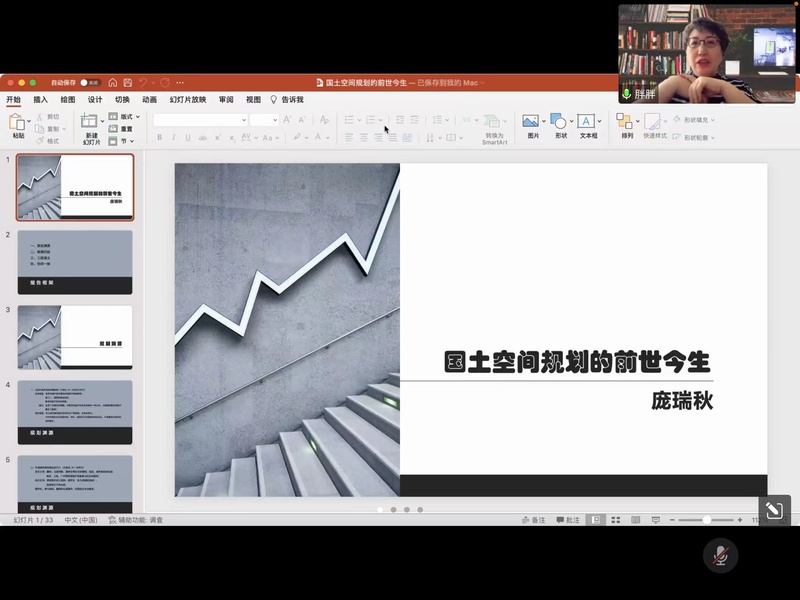Screen dimensions: 800x600
Task: Click the Paste (粘贴) clipboard icon
Action: [x=17, y=122]
